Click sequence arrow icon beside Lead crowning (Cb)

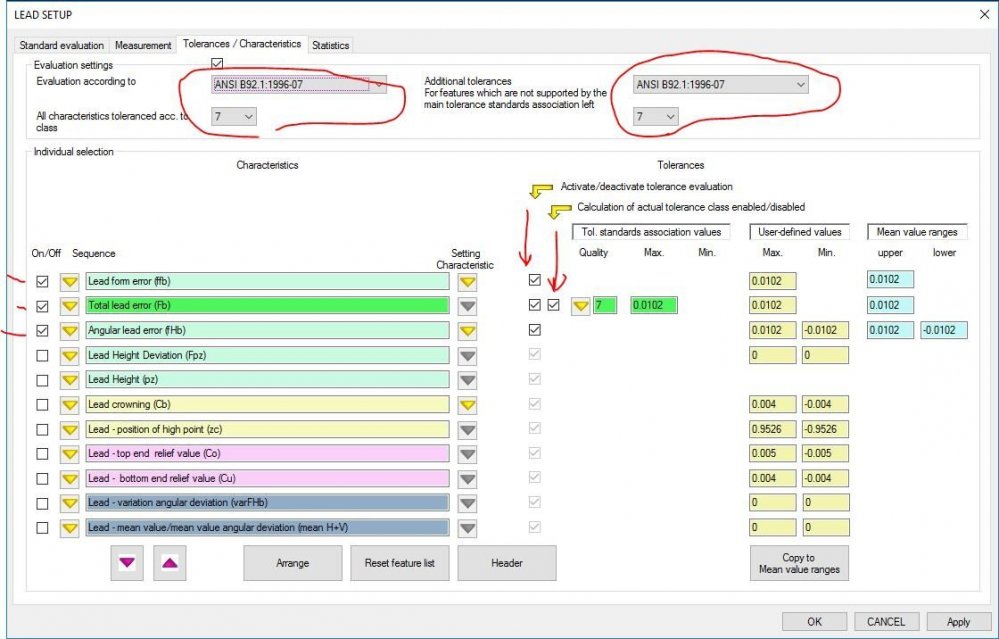[70, 404]
